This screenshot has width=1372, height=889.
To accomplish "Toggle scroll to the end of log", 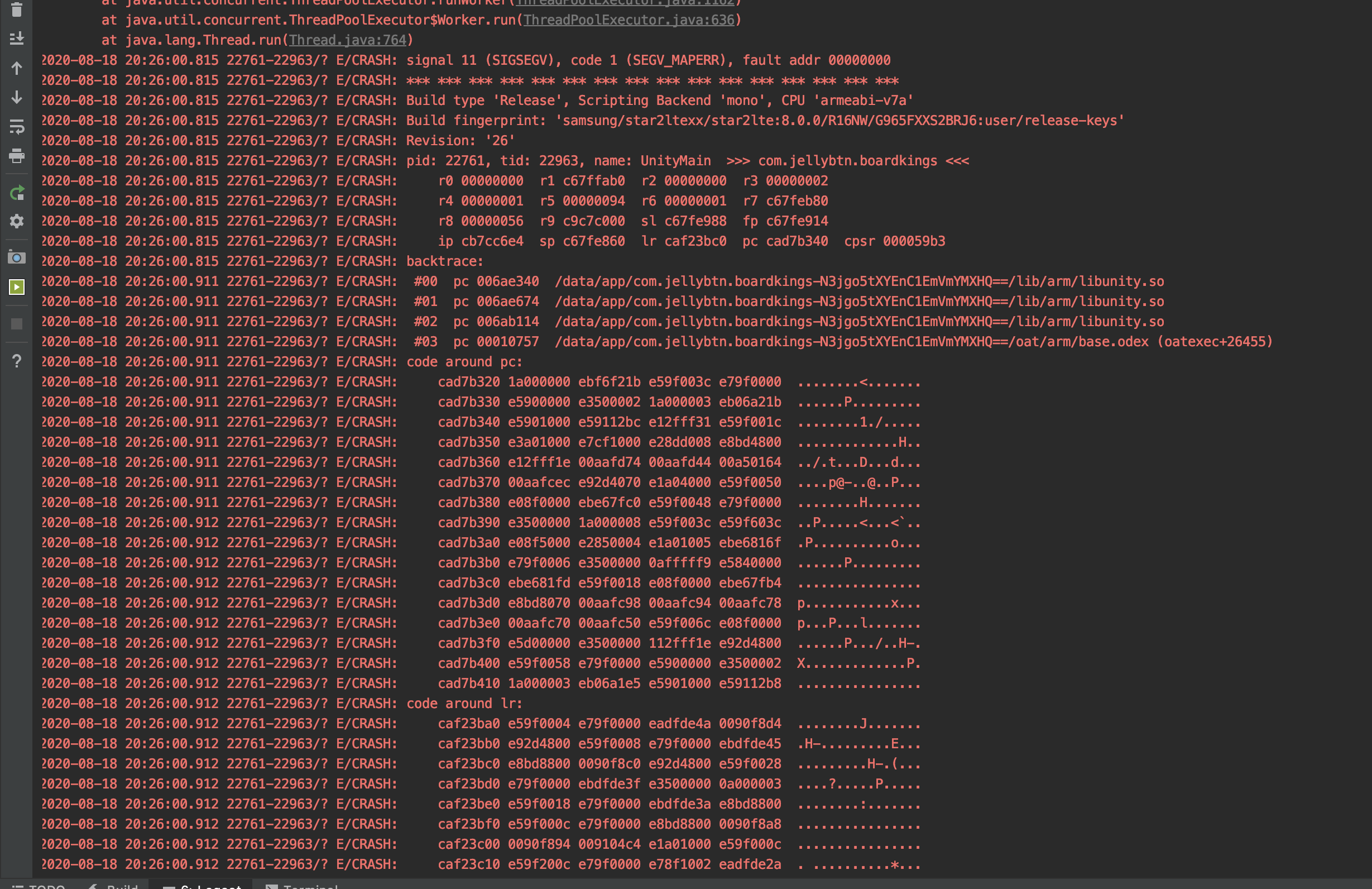I will (17, 39).
